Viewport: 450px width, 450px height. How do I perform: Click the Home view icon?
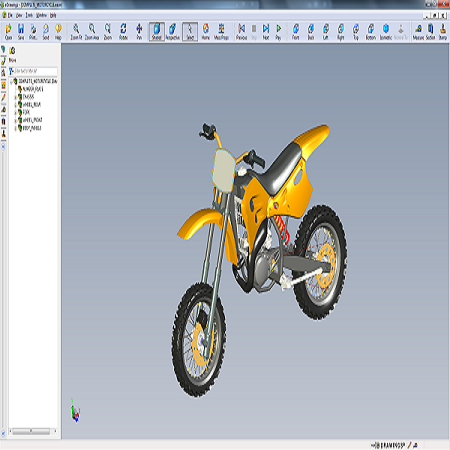[x=206, y=32]
